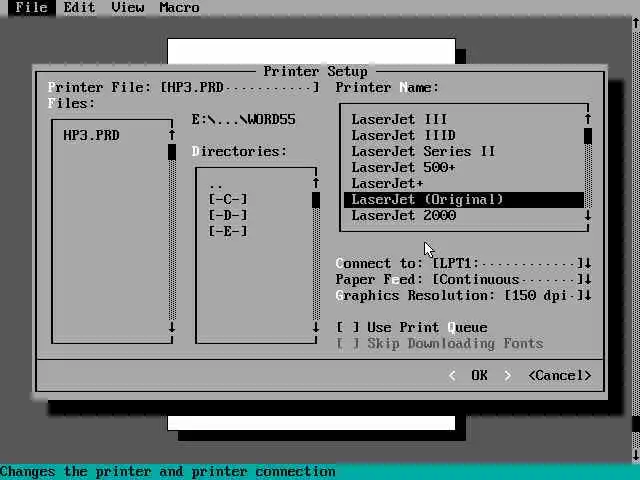The height and width of the screenshot is (480, 640).
Task: Click the Printer Name label
Action: (387, 87)
